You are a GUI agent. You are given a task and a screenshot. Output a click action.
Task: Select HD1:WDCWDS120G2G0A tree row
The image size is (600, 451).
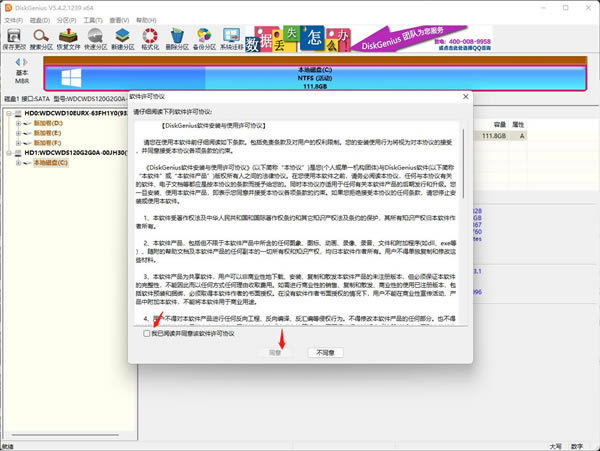pos(76,153)
